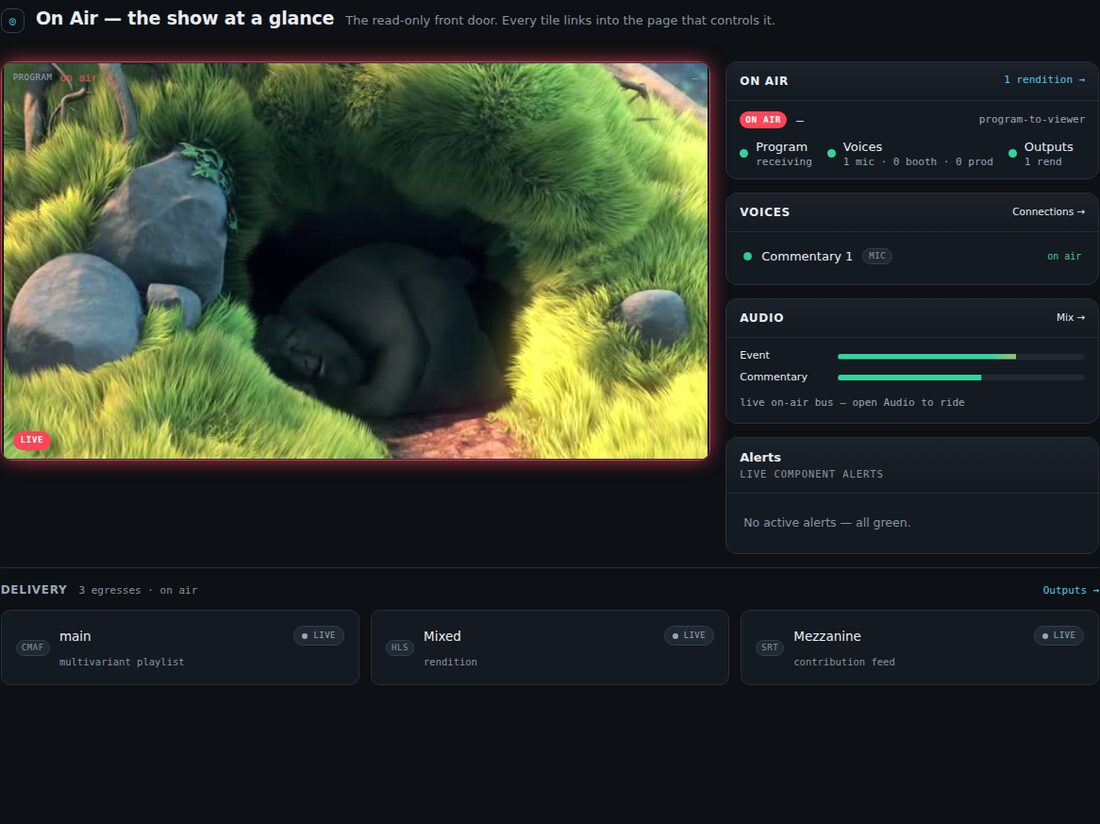Image resolution: width=1100 pixels, height=824 pixels.
Task: Click the '3 egresses · on air' text
Action: pyautogui.click(x=138, y=590)
